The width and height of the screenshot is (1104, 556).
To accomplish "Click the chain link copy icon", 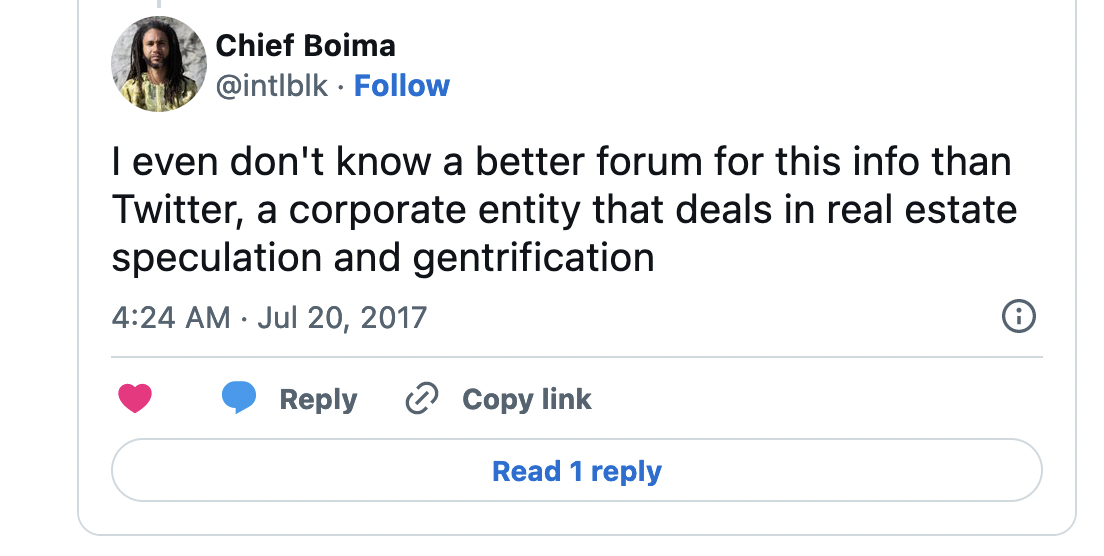I will coord(422,399).
